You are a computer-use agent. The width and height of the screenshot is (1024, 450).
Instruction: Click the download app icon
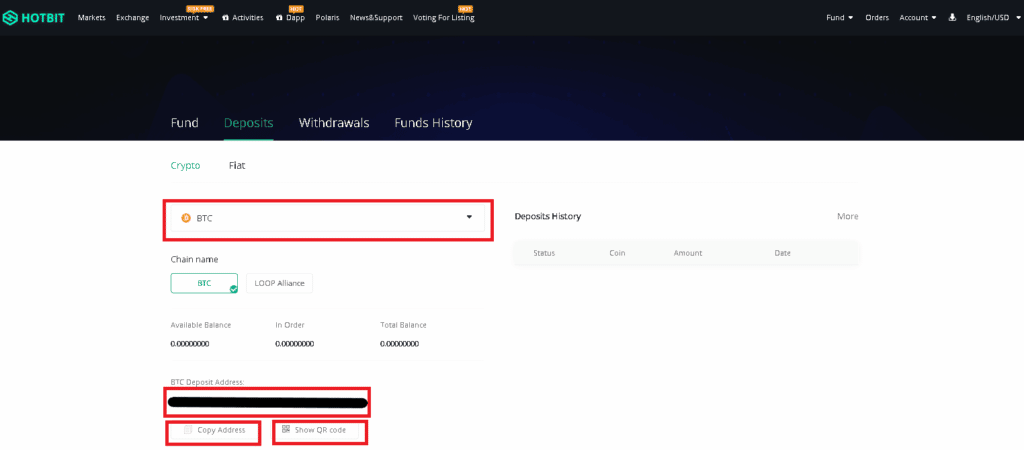click(952, 18)
